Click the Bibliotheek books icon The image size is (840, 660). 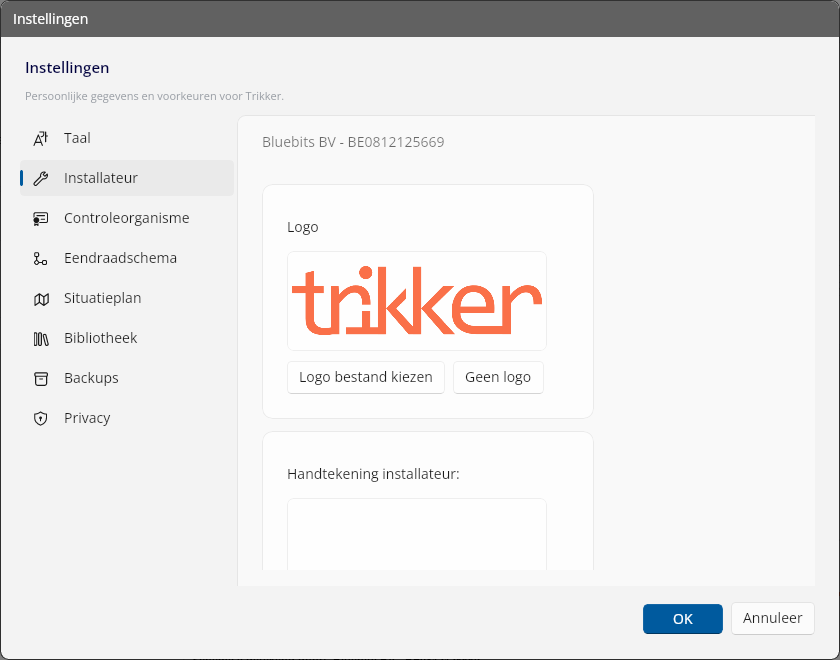pyautogui.click(x=41, y=339)
